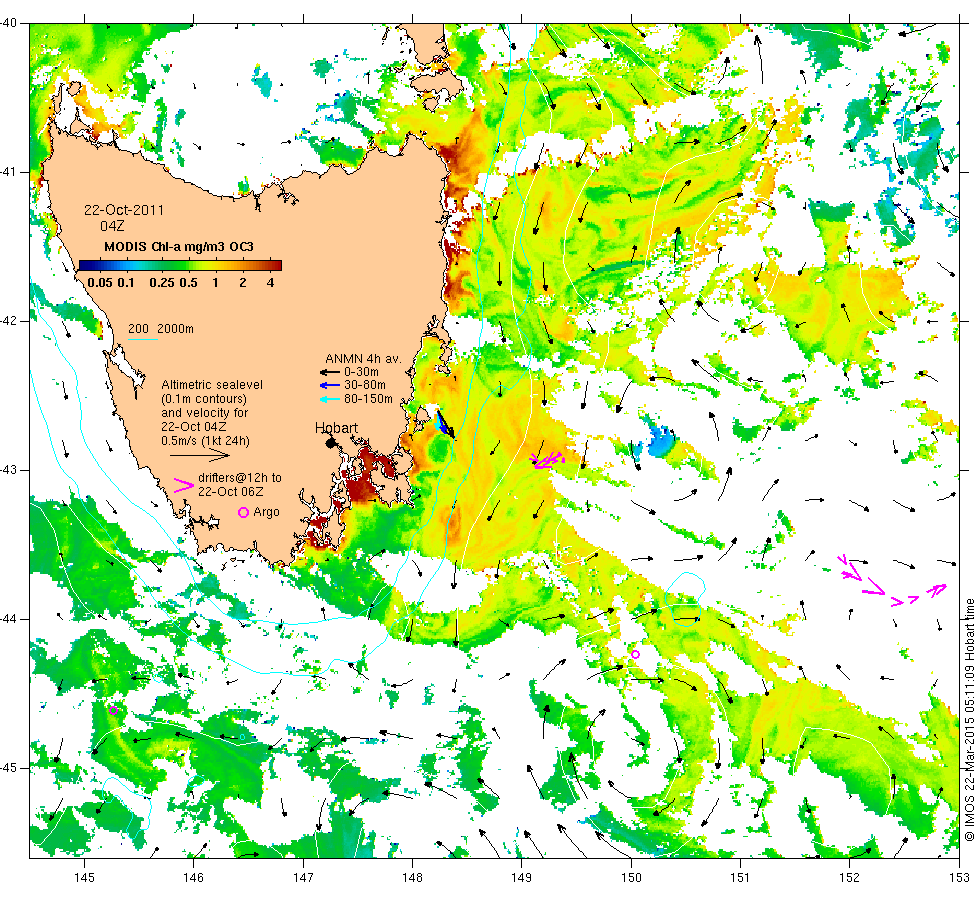Click the magenta Argo circle in legend
The width and height of the screenshot is (980, 900).
point(244,512)
